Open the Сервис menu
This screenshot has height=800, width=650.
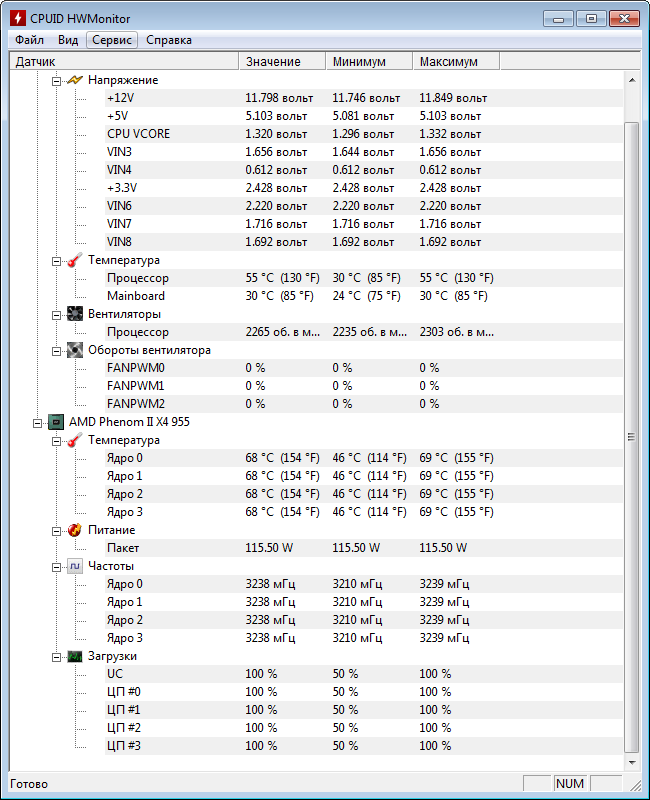tap(112, 40)
